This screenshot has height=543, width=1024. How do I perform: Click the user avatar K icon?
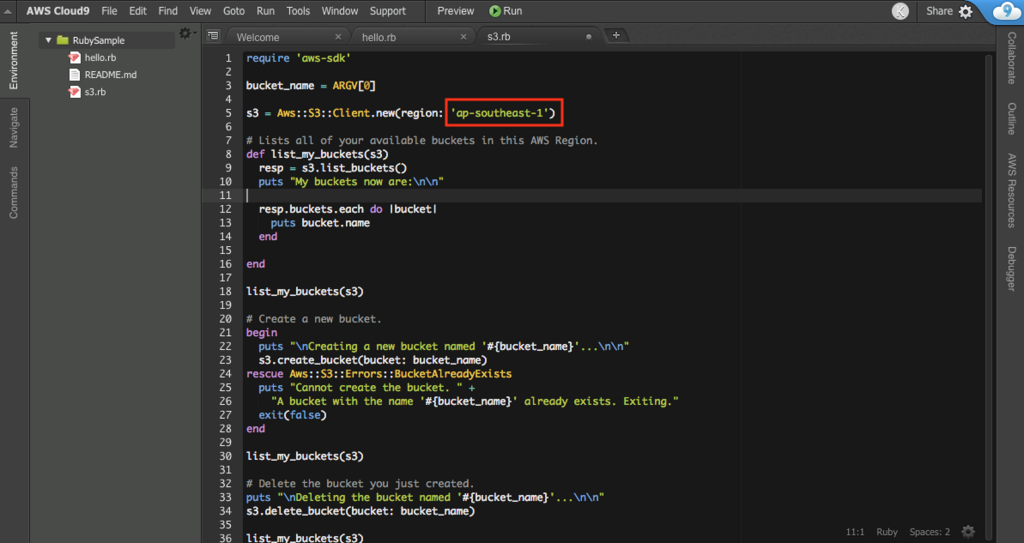900,11
